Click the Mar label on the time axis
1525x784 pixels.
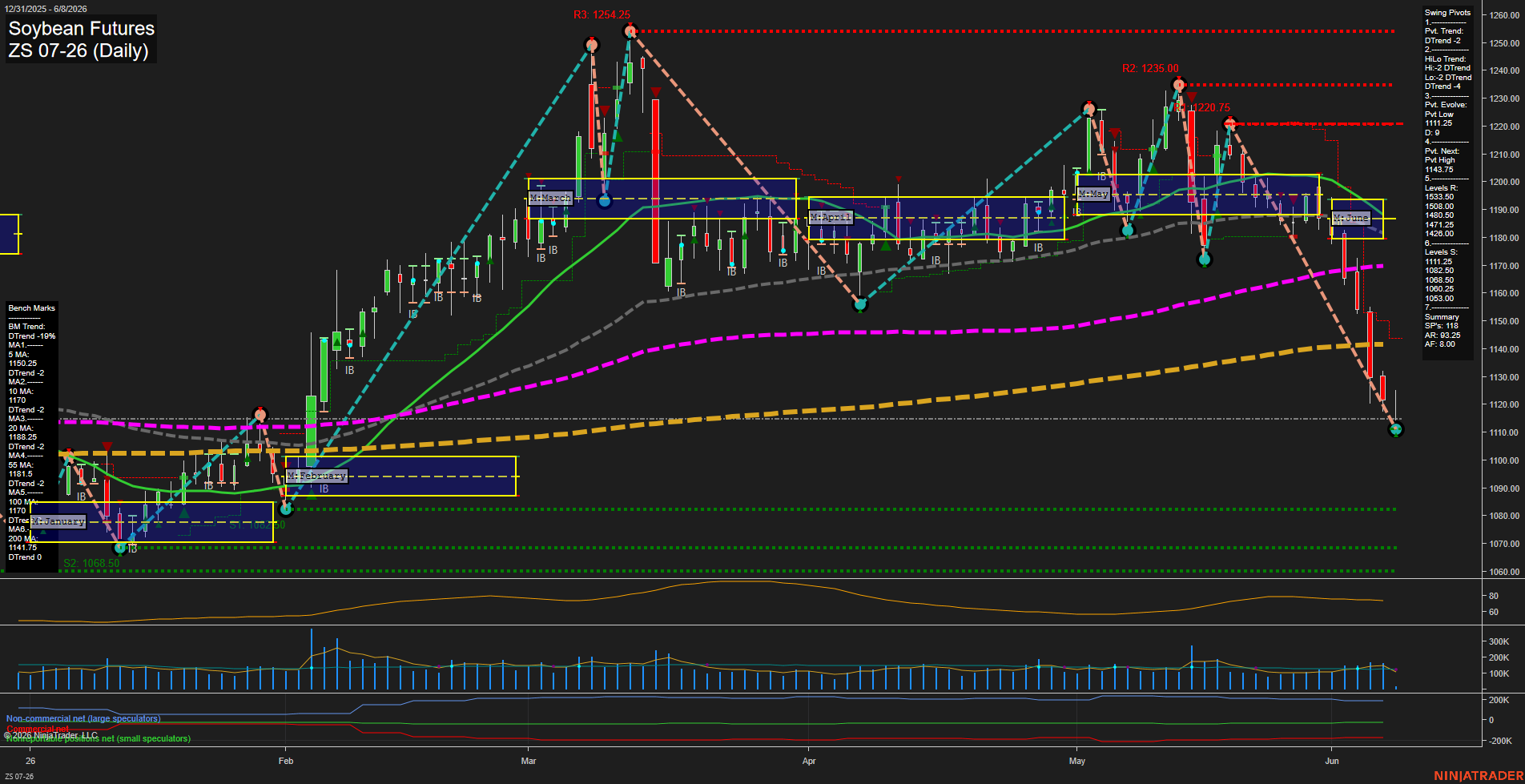point(529,761)
